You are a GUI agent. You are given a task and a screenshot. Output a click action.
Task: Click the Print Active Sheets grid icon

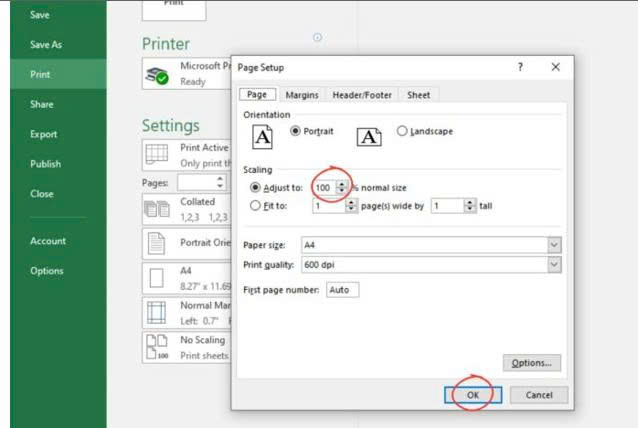[x=157, y=154]
